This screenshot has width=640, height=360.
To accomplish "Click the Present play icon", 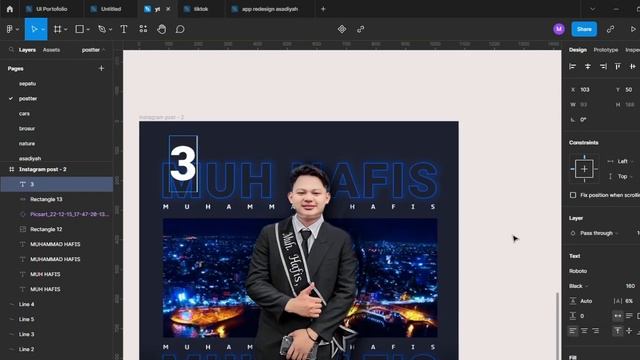I will pyautogui.click(x=633, y=29).
